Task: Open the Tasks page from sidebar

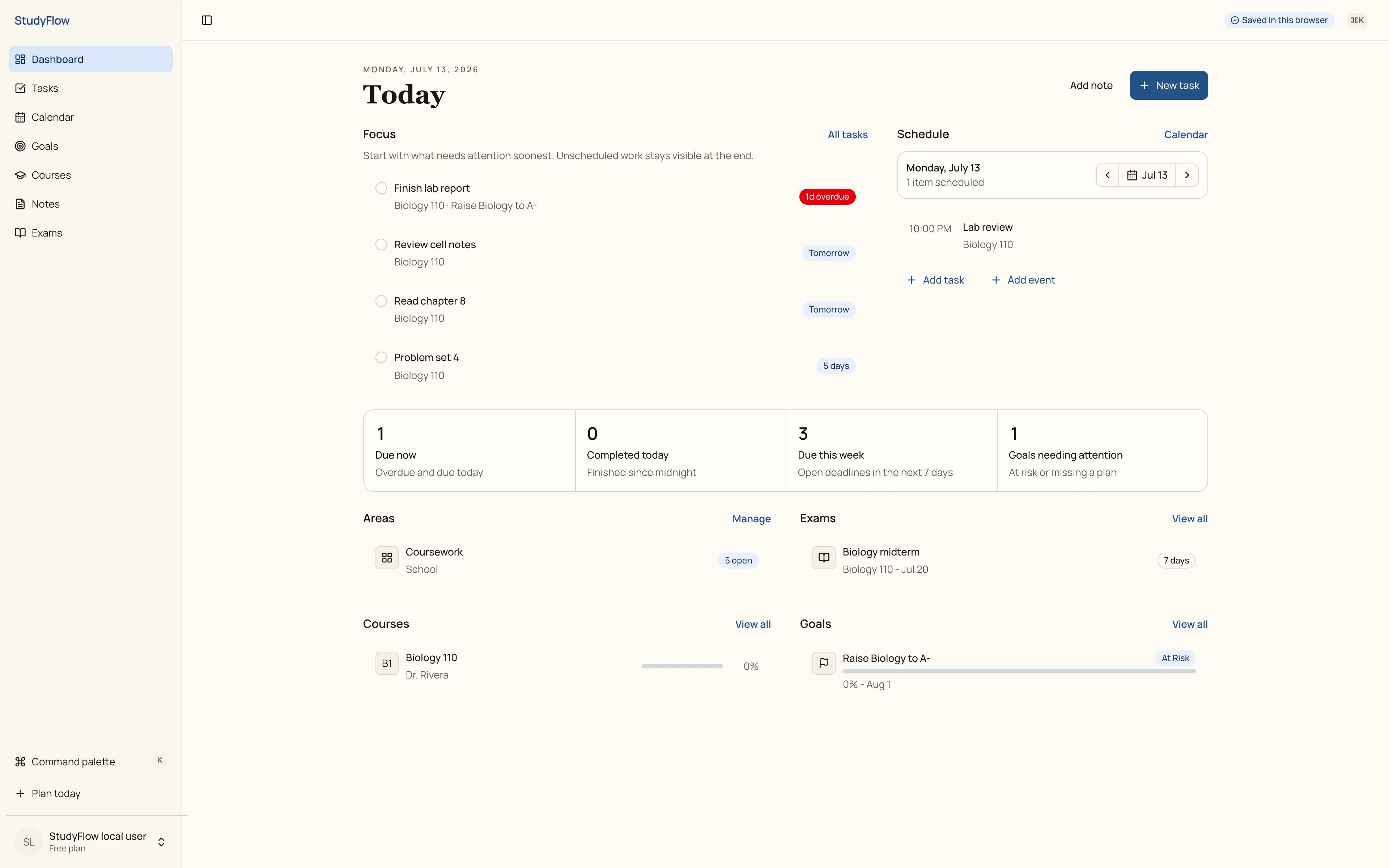Action: click(x=91, y=88)
